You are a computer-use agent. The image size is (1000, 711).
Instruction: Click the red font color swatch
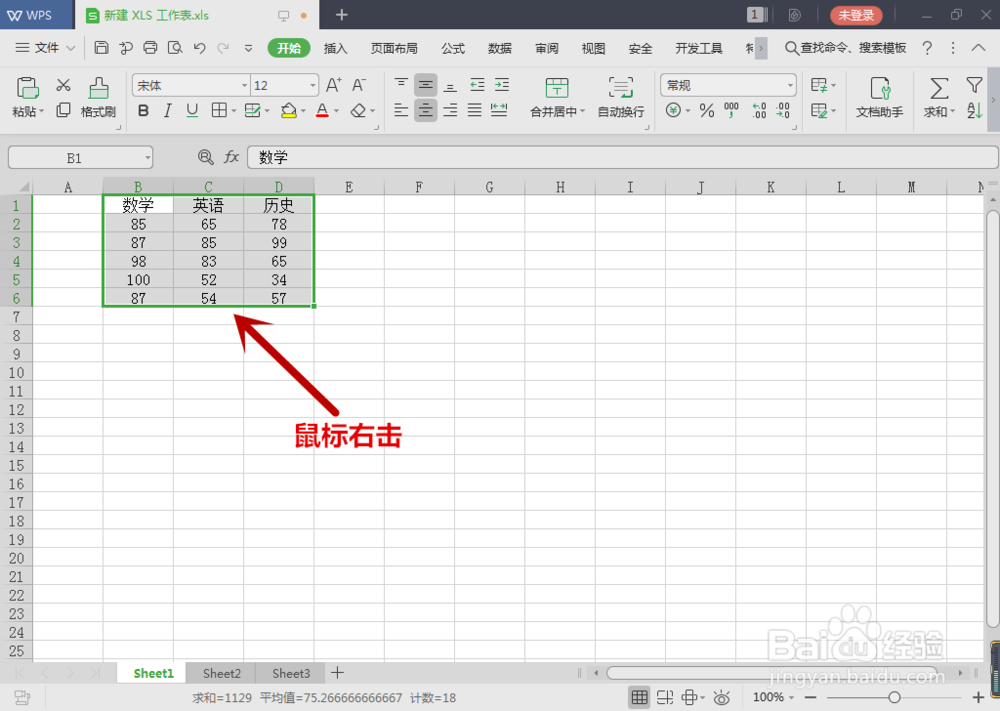[x=323, y=111]
